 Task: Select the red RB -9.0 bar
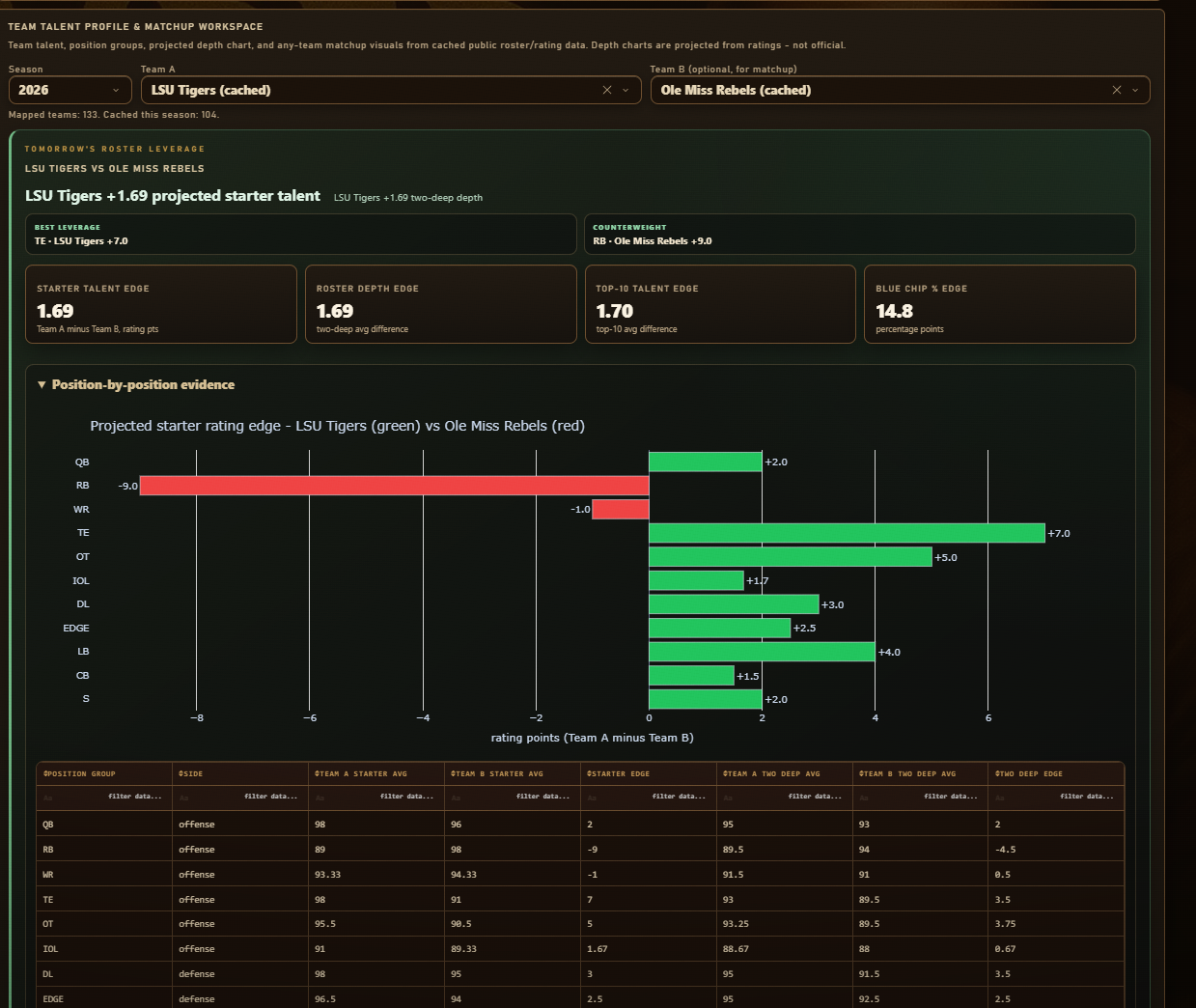point(394,486)
